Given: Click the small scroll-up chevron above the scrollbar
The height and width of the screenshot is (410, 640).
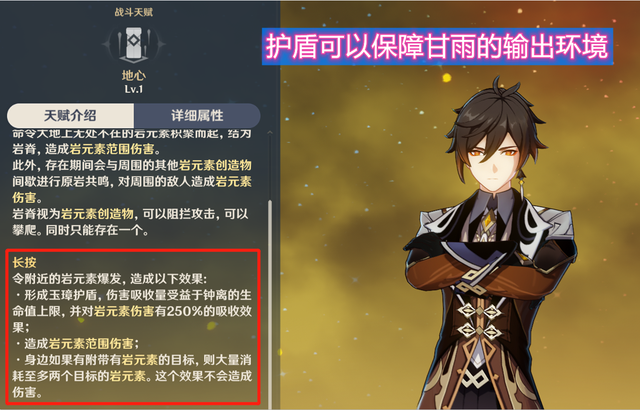Looking at the screenshot, I should point(270,133).
